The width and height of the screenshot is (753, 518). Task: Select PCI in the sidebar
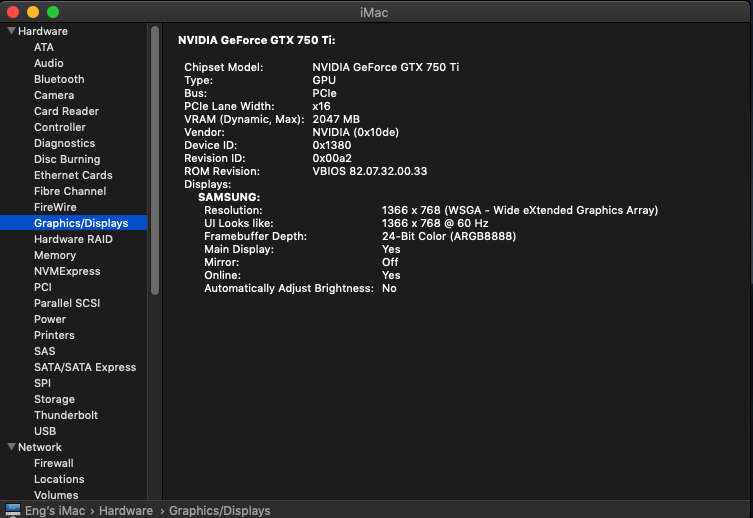click(x=43, y=287)
